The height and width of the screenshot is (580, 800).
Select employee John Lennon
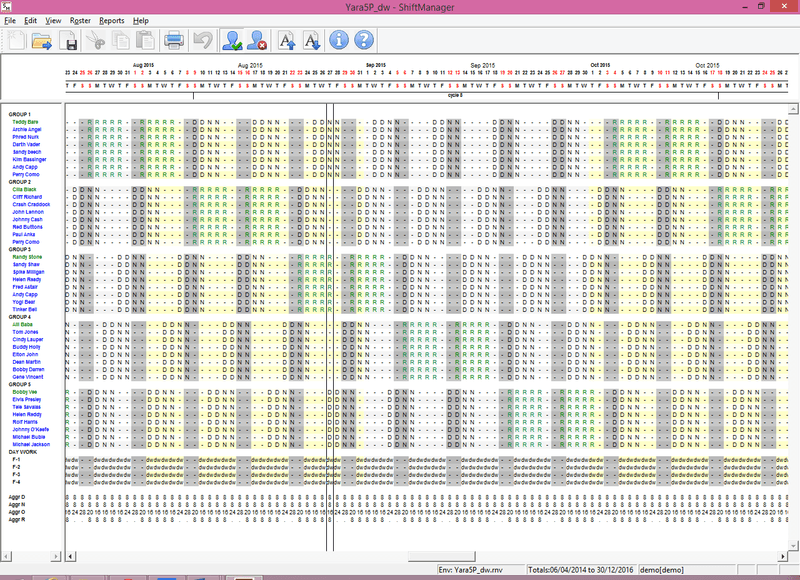[28, 212]
